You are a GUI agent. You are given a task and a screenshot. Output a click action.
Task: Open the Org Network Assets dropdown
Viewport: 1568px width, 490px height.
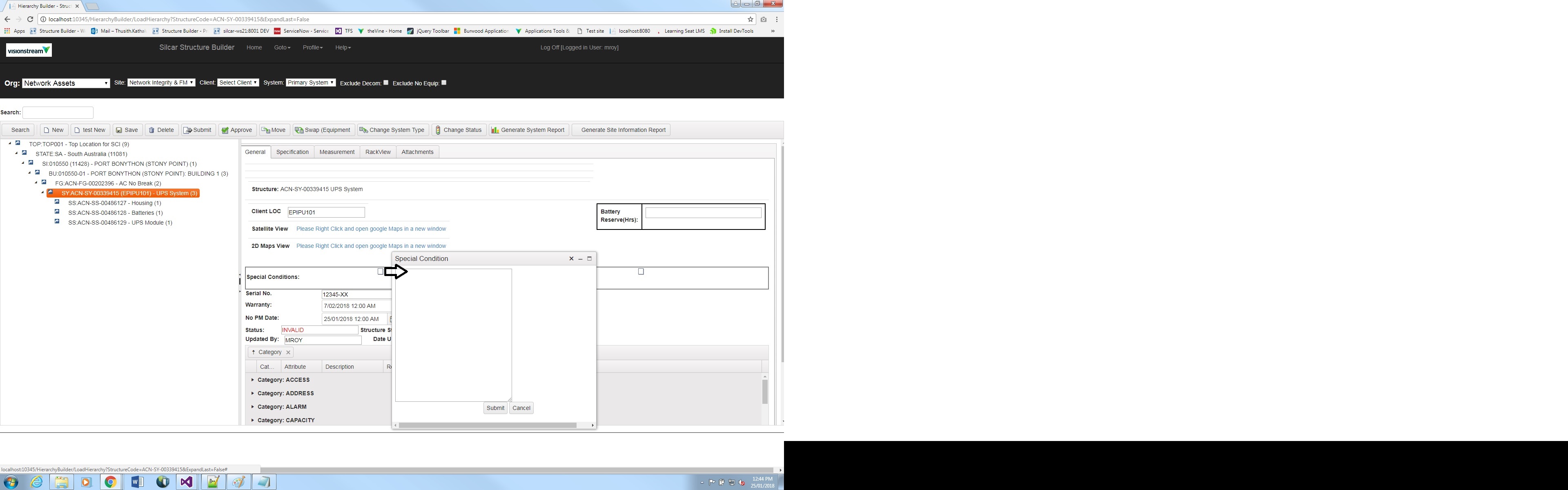click(x=66, y=83)
